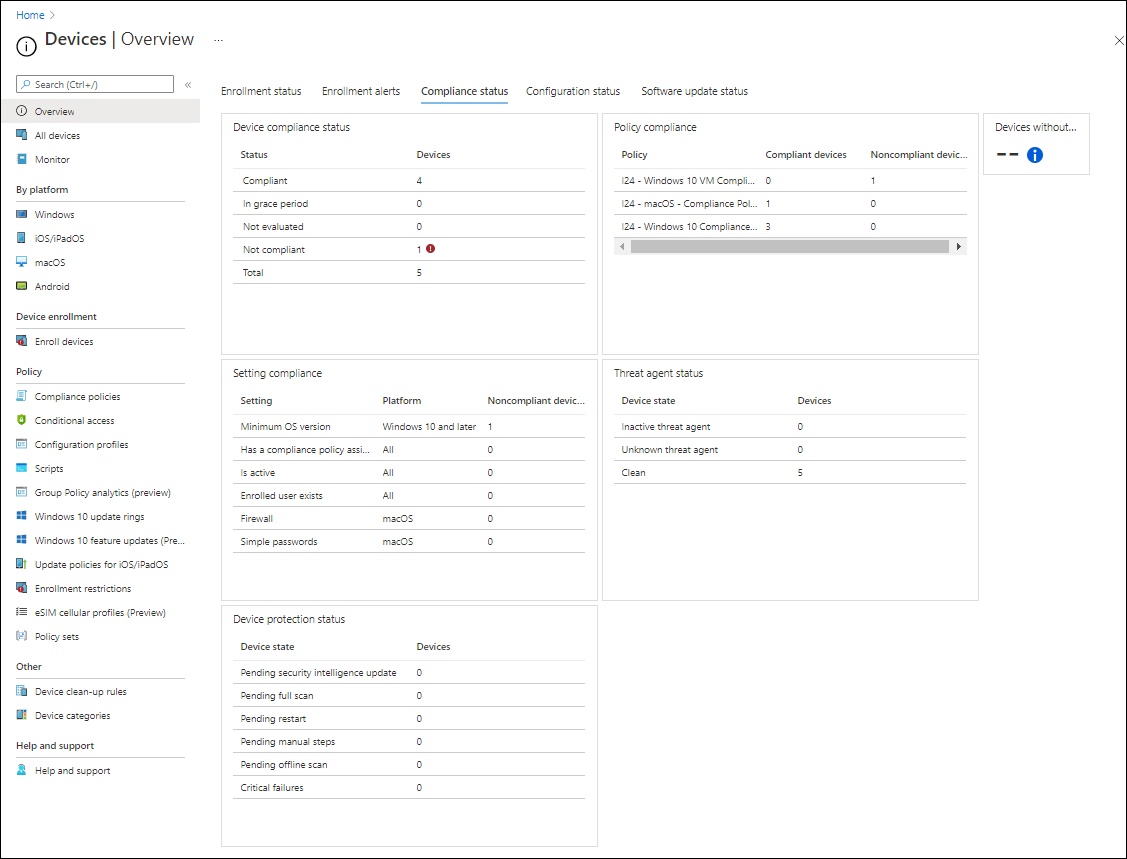Click the Conditional access shield icon

(22, 421)
